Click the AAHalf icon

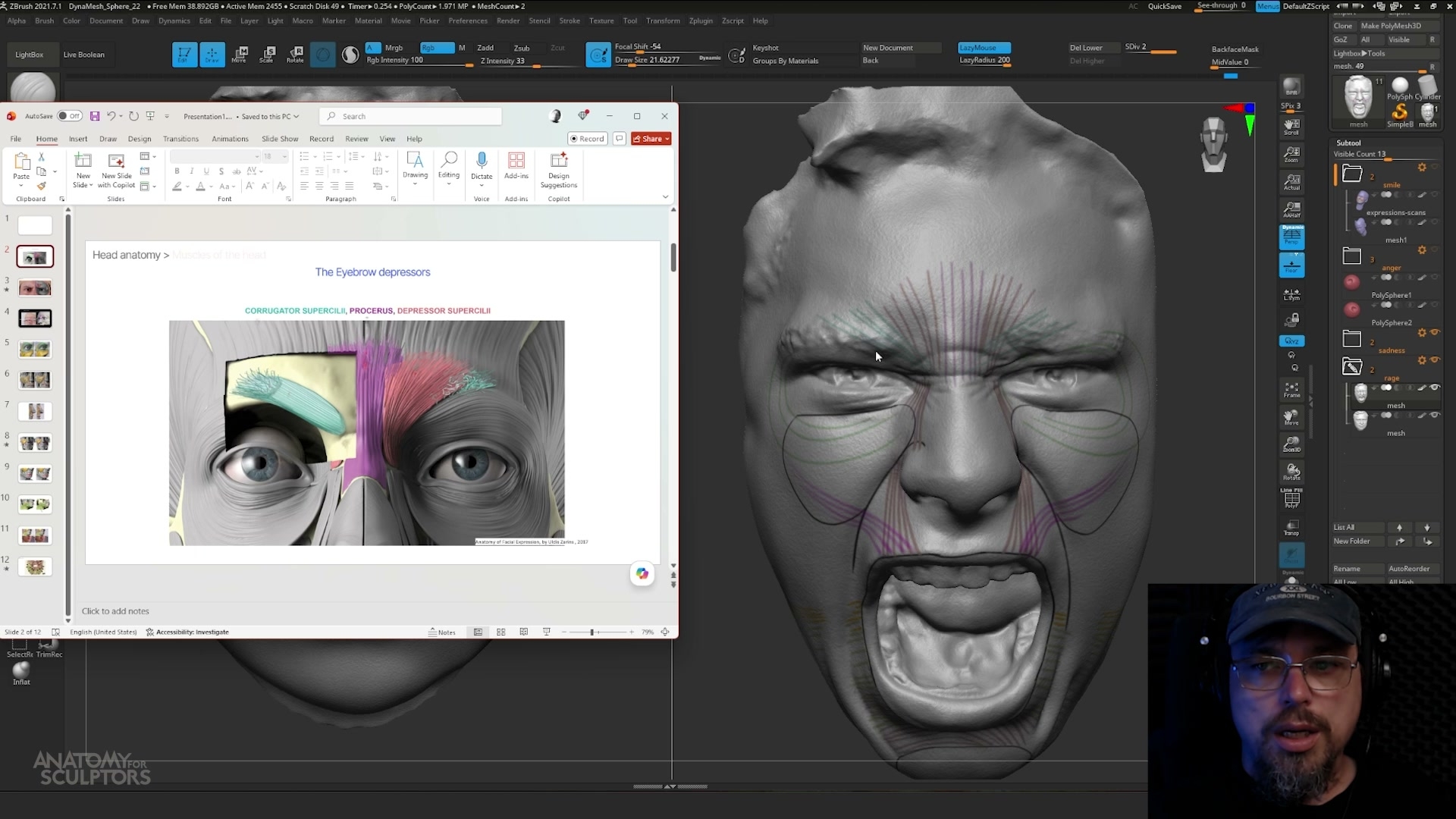pos(1291,210)
